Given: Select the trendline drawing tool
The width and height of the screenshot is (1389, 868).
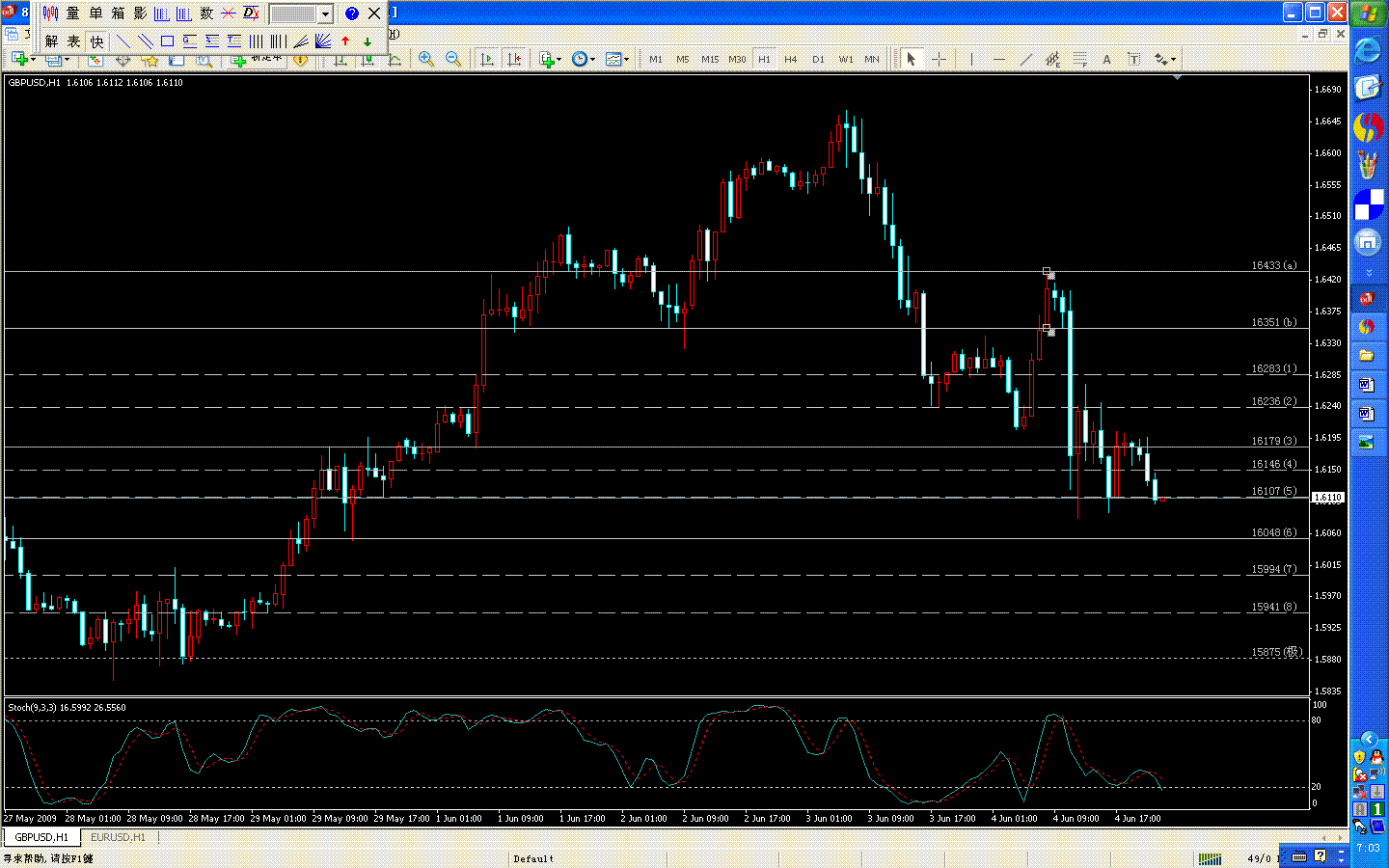Looking at the screenshot, I should click(x=1025, y=59).
